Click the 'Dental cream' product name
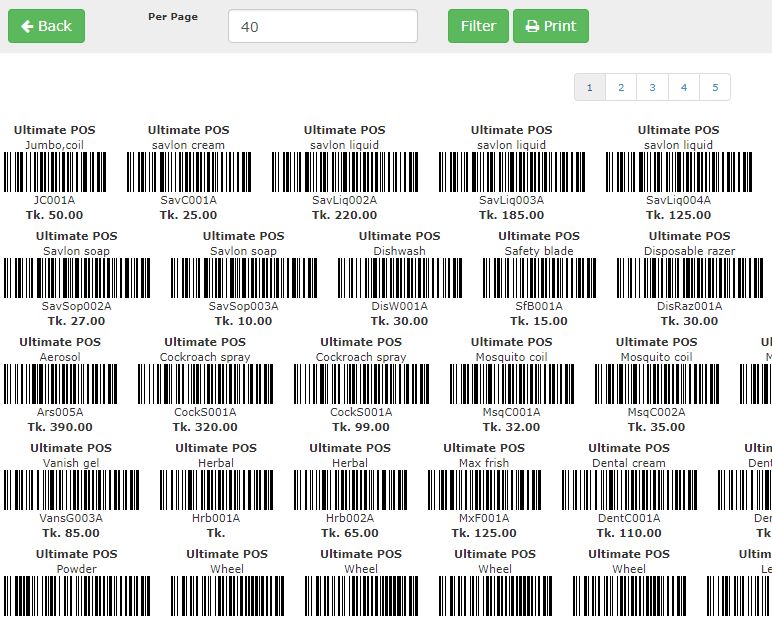The width and height of the screenshot is (772, 617). point(629,463)
